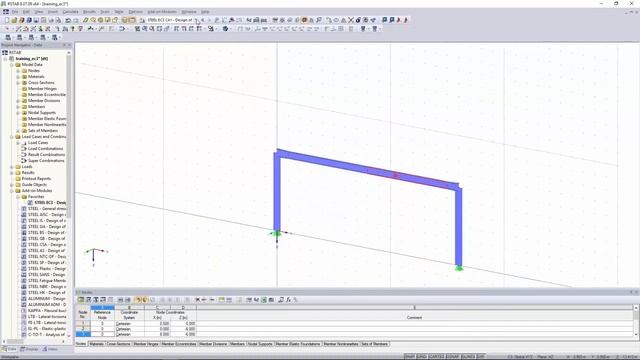The image size is (640, 360).
Task: Select Guide Objects in navigator
Action: pyautogui.click(x=34, y=184)
